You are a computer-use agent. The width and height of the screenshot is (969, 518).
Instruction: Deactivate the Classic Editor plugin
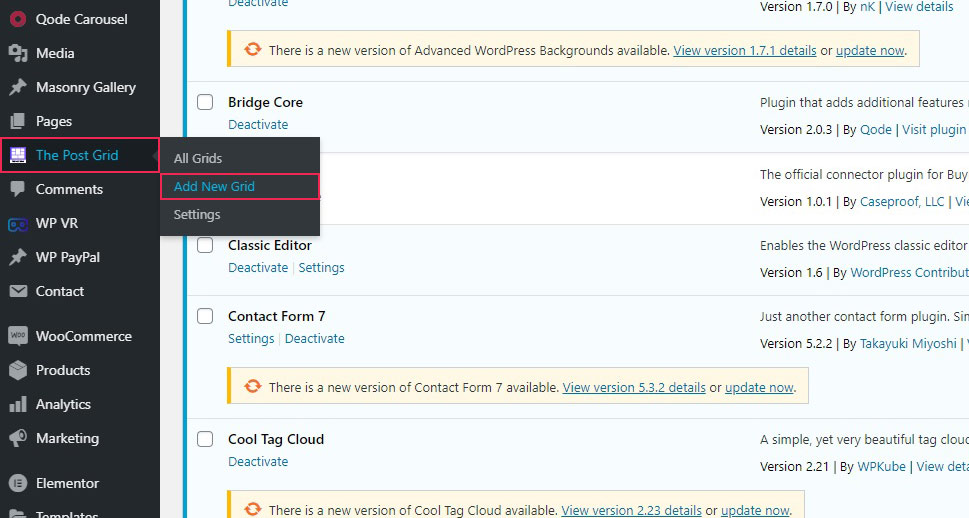(x=258, y=268)
